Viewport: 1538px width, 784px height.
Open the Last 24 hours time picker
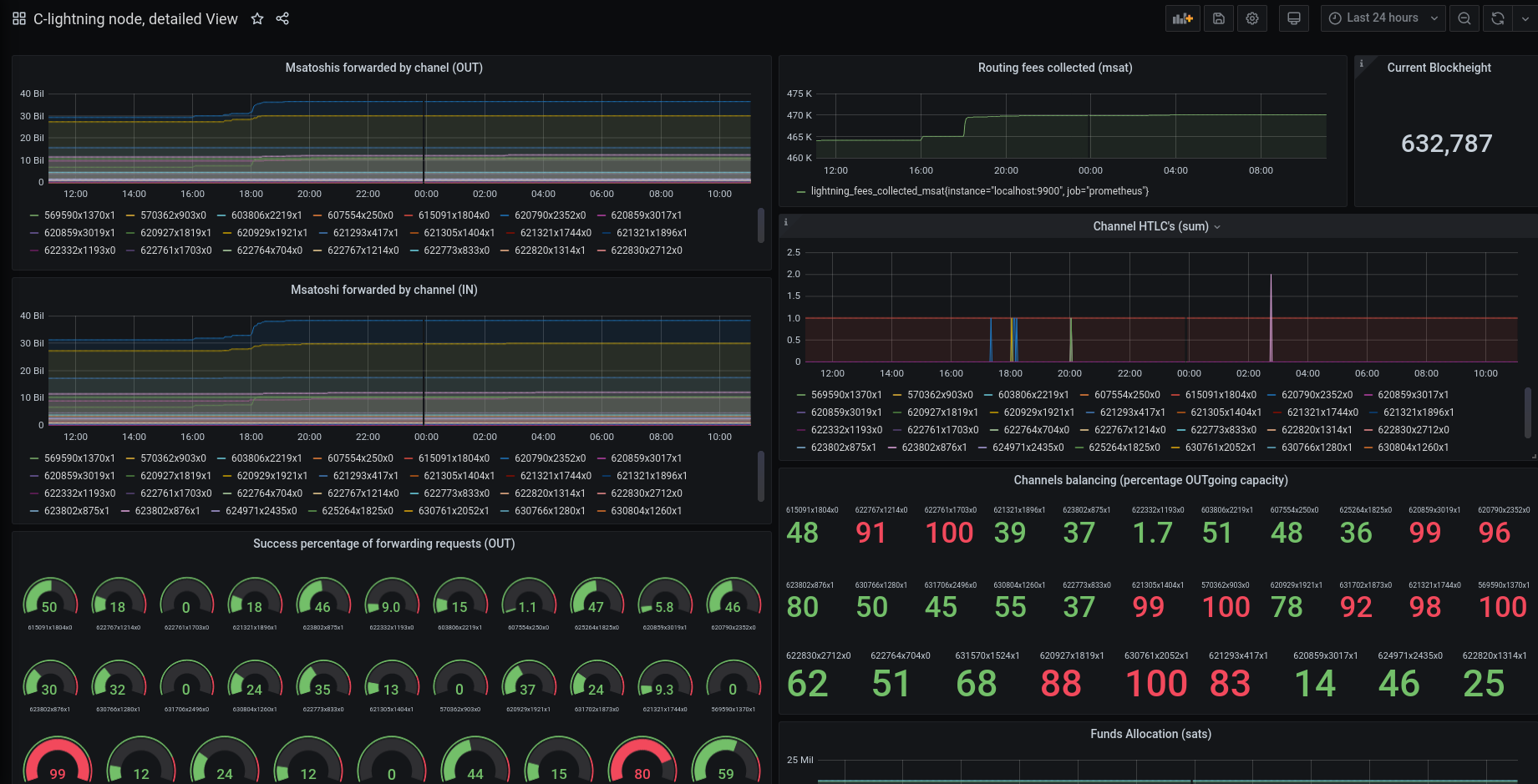point(1383,18)
